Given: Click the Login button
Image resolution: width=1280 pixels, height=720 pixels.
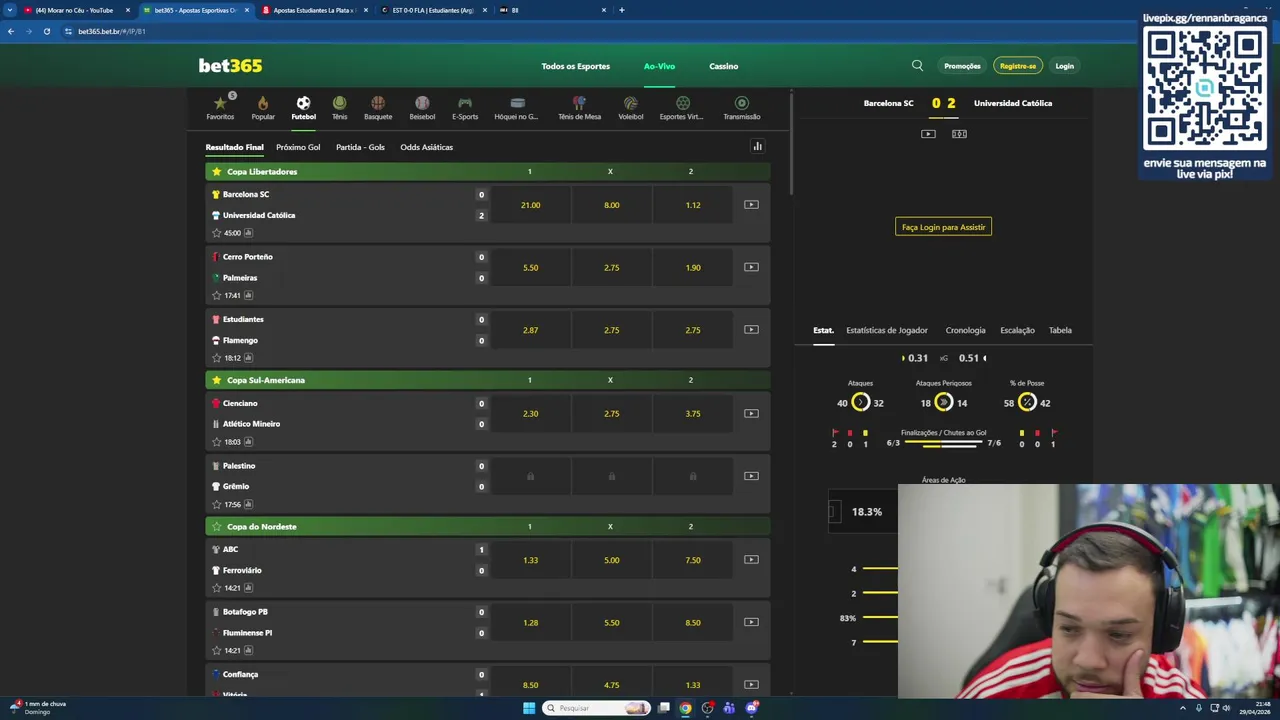Looking at the screenshot, I should tap(1064, 66).
